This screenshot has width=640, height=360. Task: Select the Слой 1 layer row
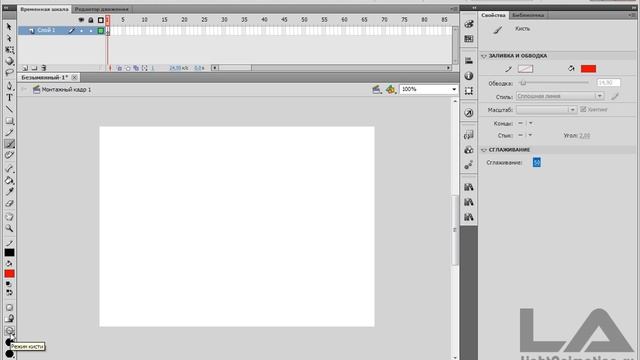(x=61, y=30)
